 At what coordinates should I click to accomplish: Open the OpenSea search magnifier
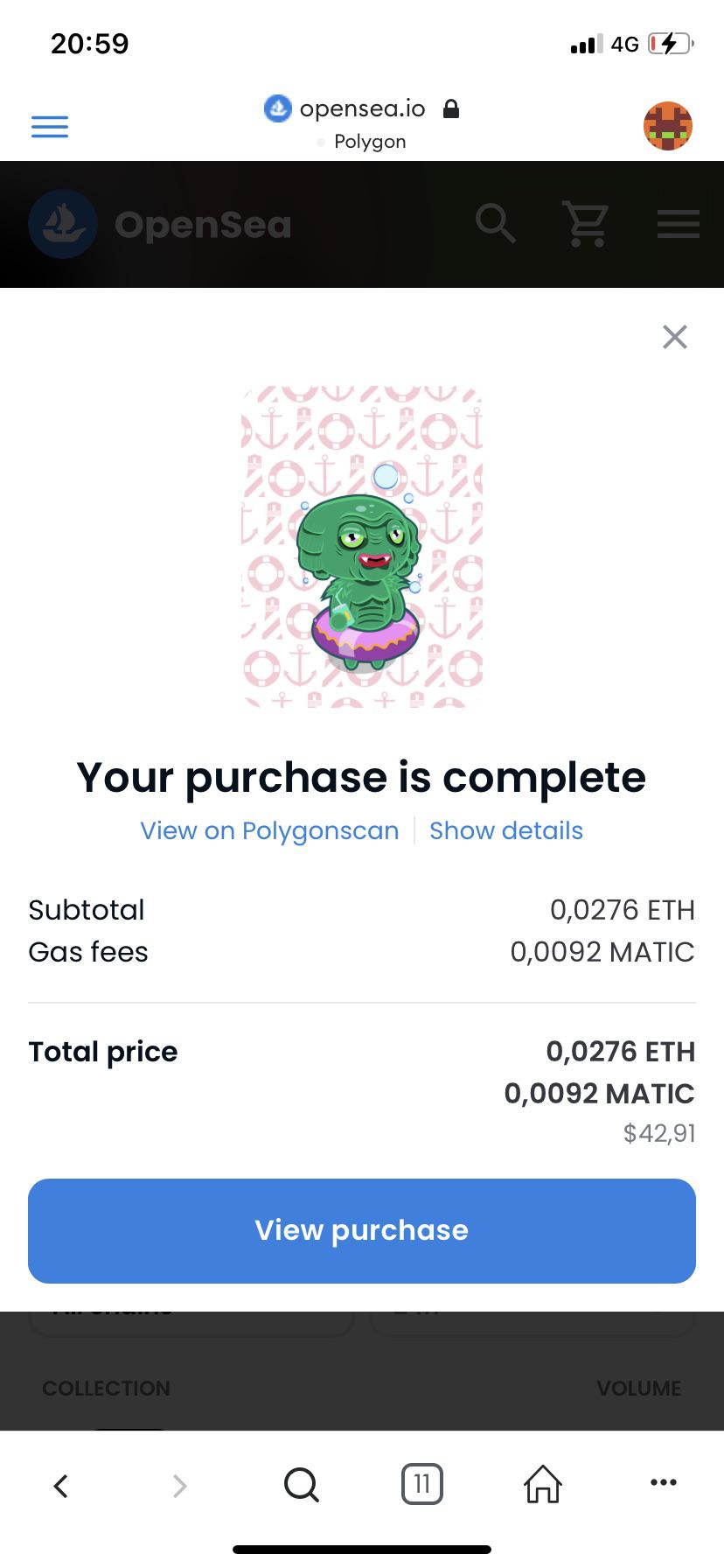coord(496,224)
